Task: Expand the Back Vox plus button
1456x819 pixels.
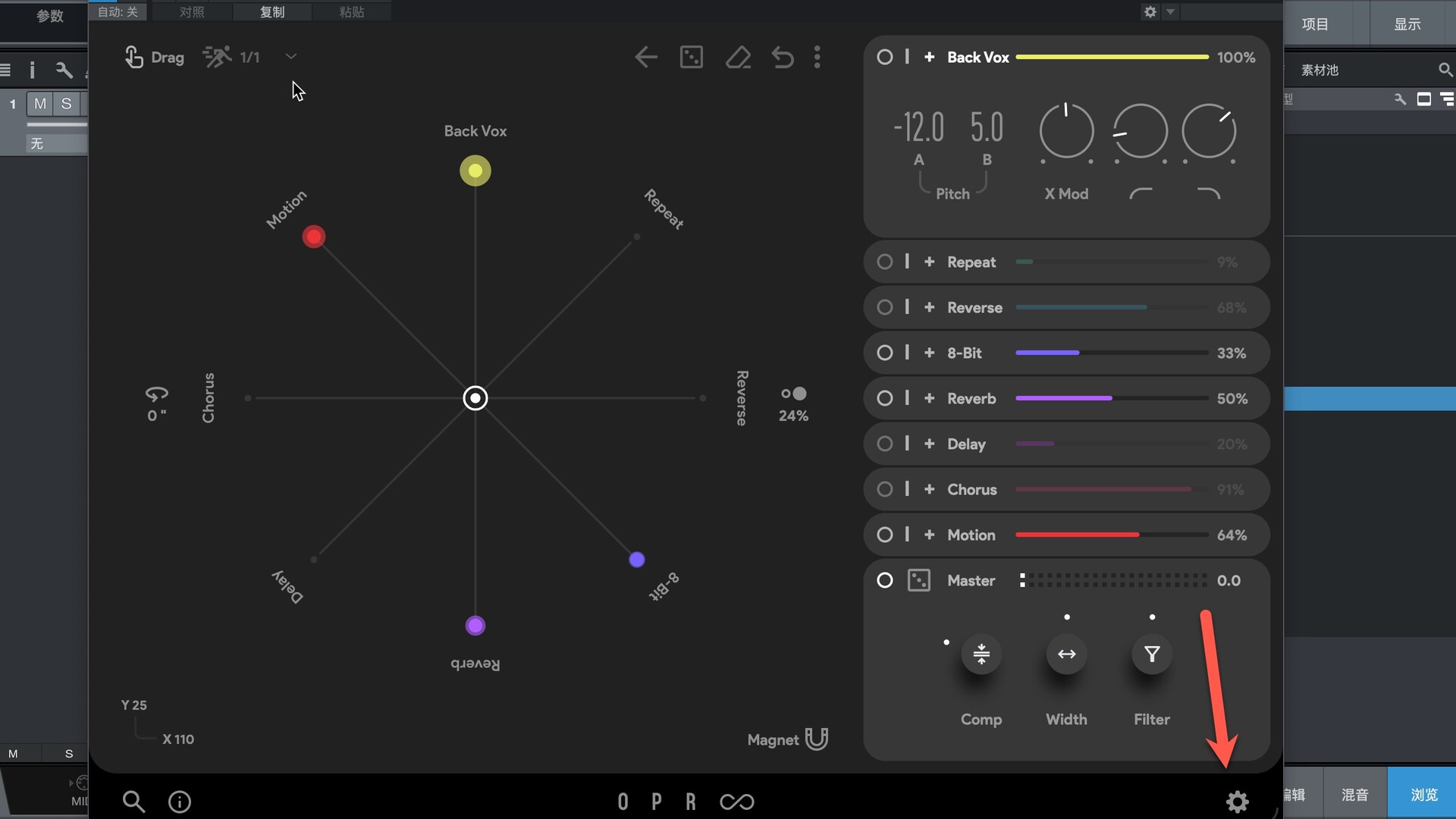Action: [929, 57]
